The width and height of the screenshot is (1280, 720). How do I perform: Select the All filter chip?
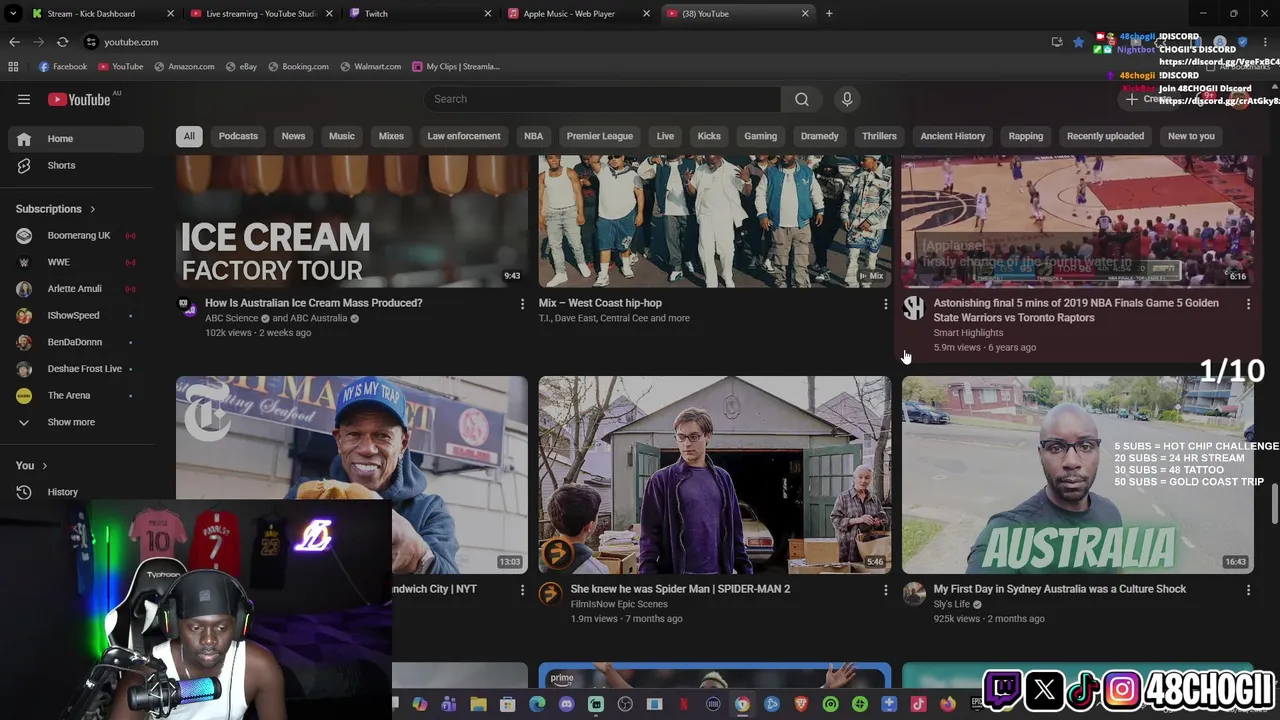[x=189, y=136]
